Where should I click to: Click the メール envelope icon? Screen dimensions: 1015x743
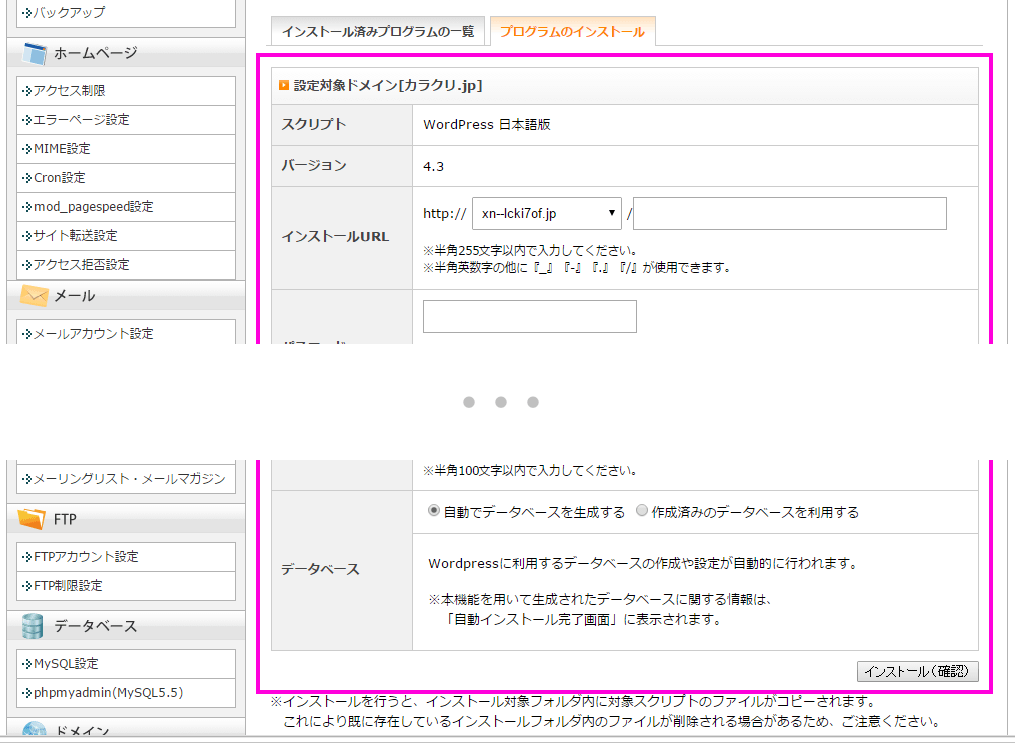(34, 296)
